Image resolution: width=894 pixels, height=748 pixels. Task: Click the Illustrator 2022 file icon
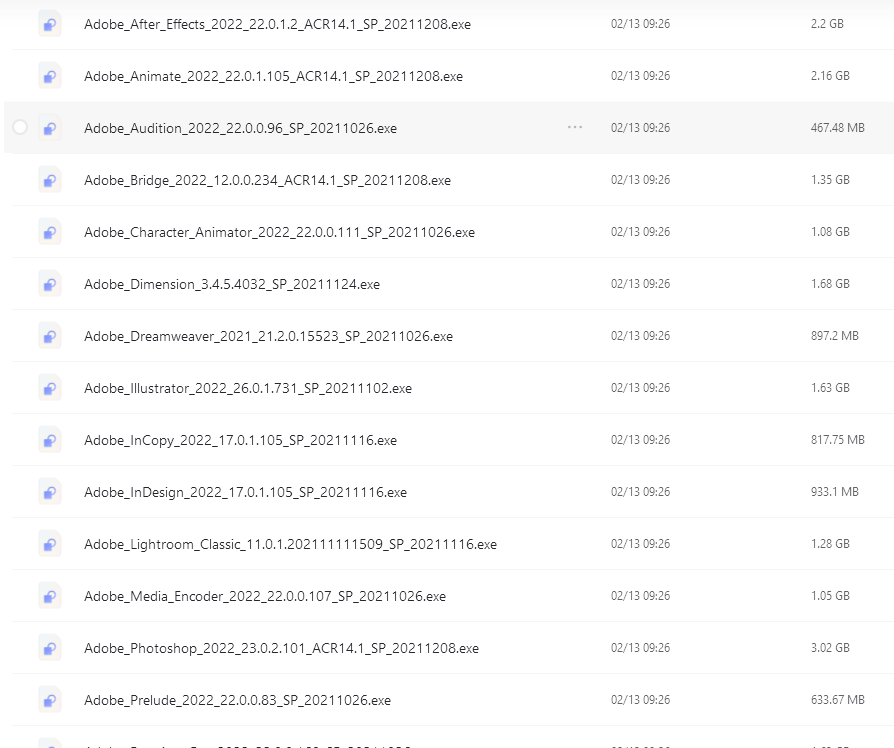click(50, 388)
